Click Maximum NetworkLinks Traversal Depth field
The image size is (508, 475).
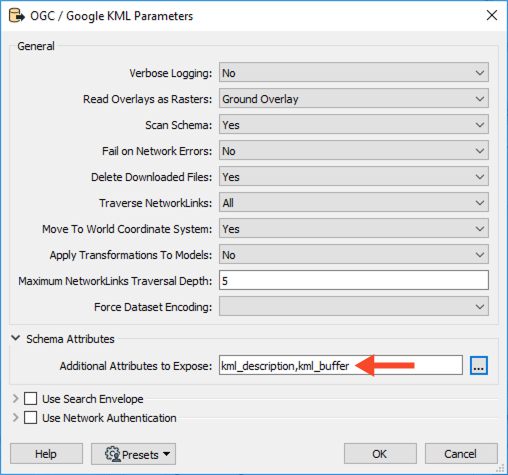click(x=354, y=280)
